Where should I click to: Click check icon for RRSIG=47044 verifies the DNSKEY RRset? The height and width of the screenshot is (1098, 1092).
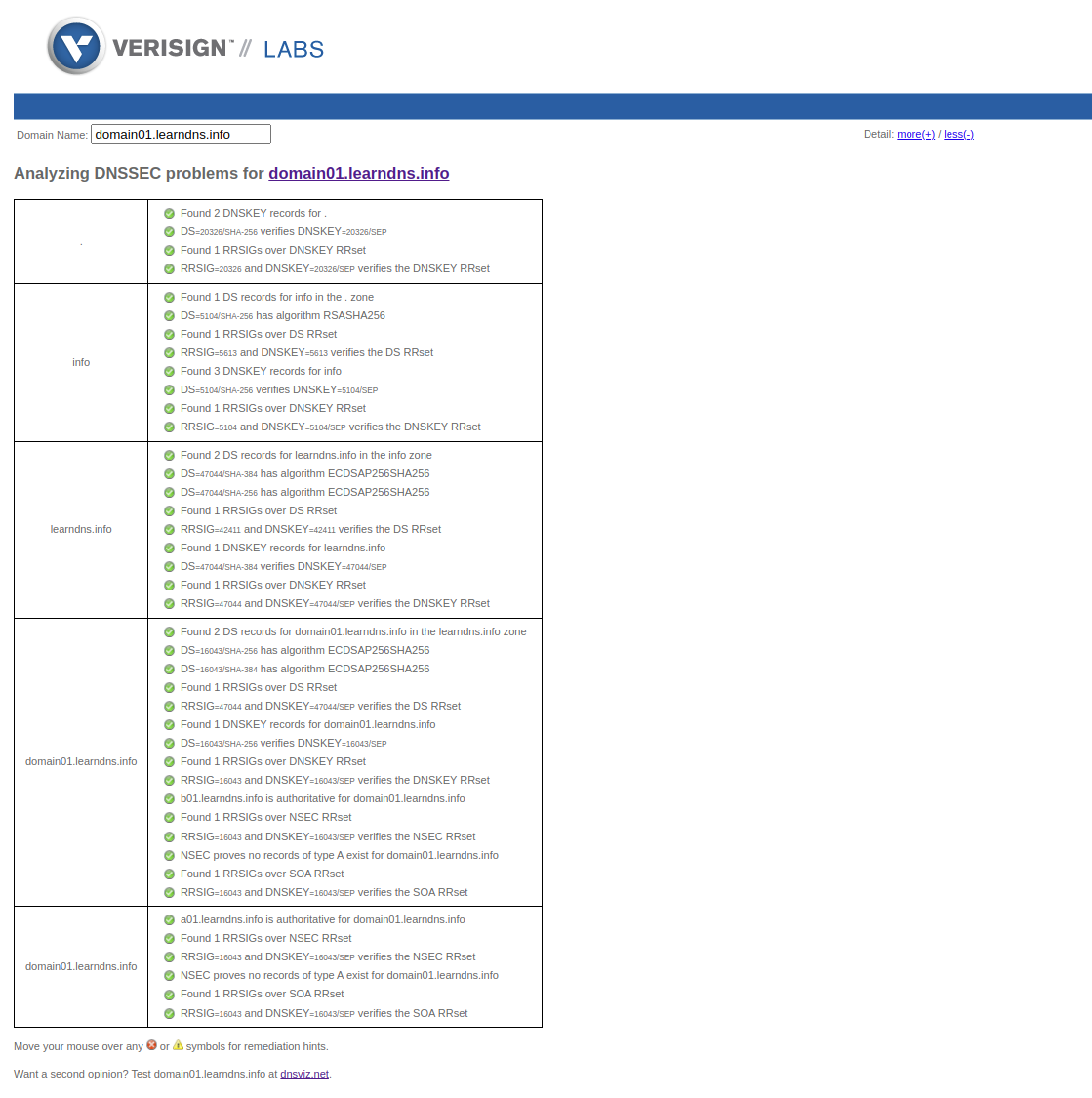pyautogui.click(x=170, y=603)
